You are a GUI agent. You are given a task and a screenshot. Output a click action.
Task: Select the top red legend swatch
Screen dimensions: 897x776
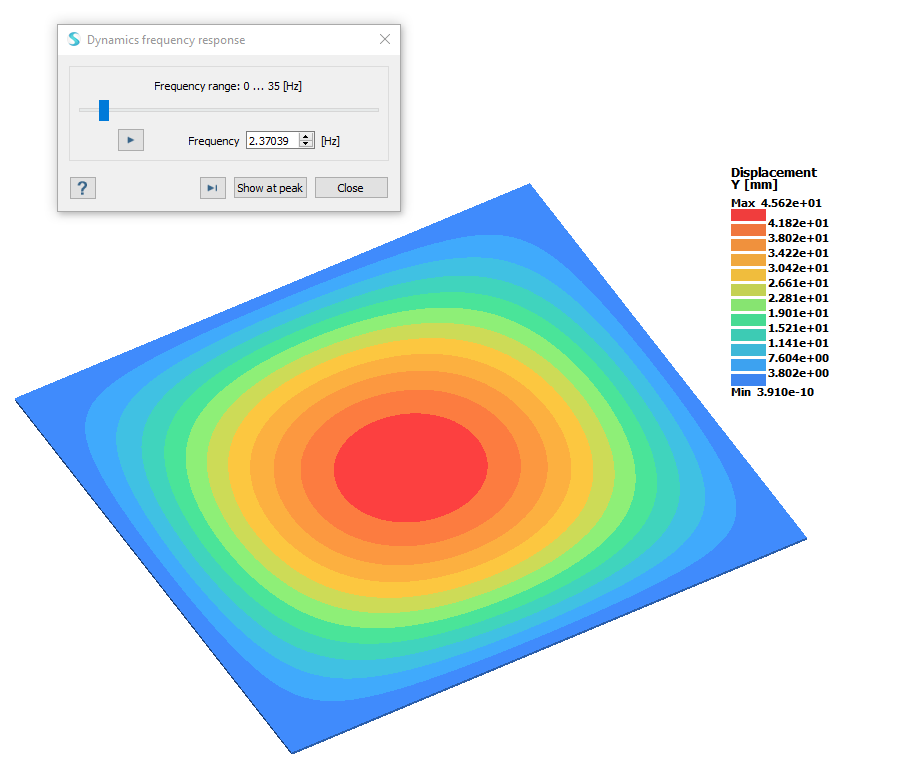coord(748,215)
